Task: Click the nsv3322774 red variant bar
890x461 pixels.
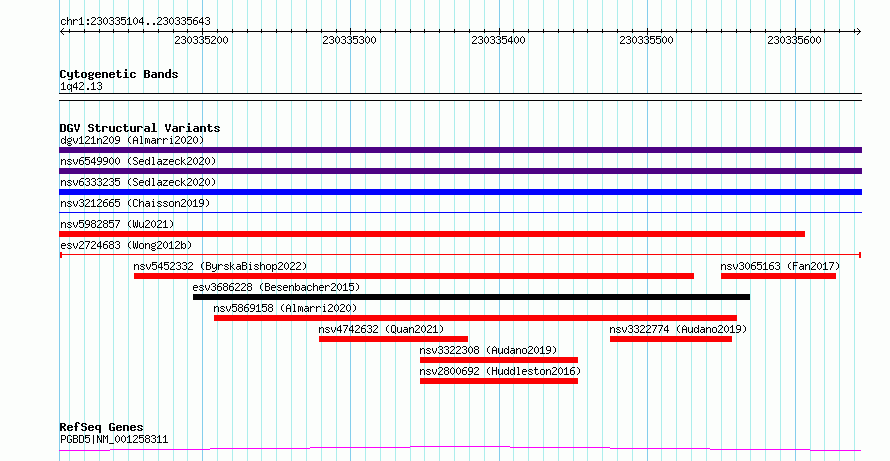Action: tap(671, 339)
